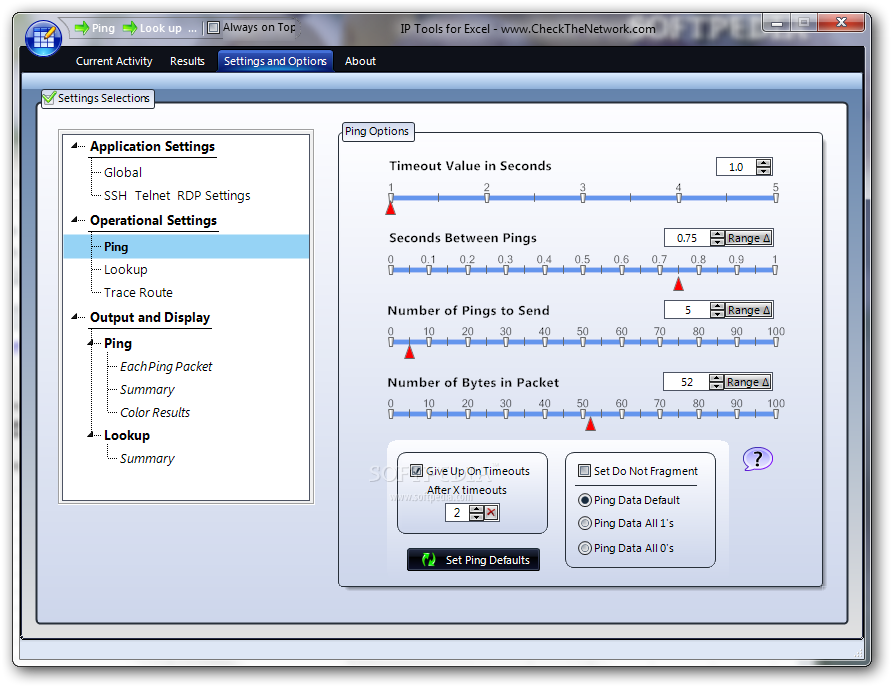Switch to the Current Activity tab
This screenshot has width=892, height=687.
click(x=114, y=61)
